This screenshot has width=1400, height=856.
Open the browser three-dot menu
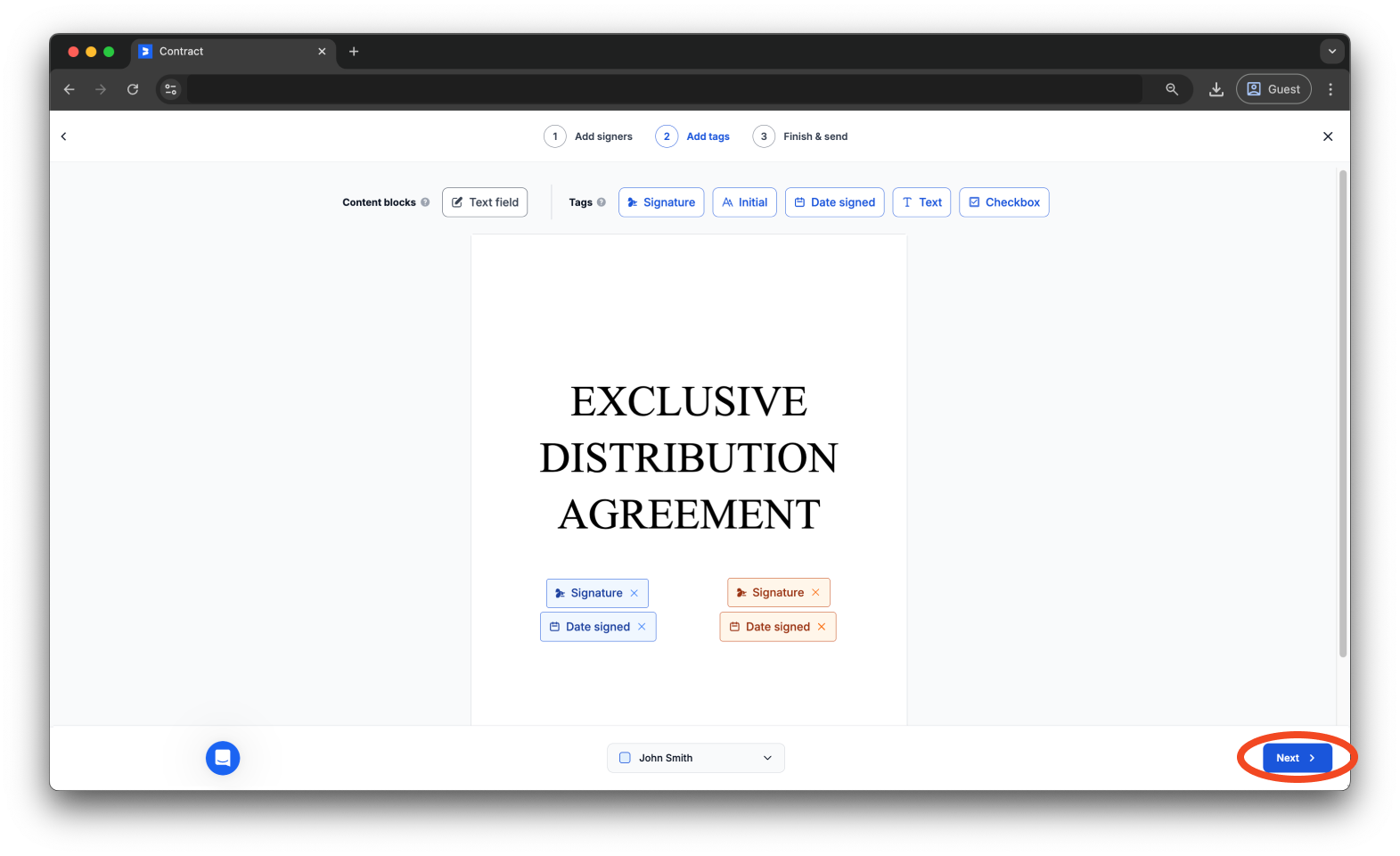tap(1330, 89)
